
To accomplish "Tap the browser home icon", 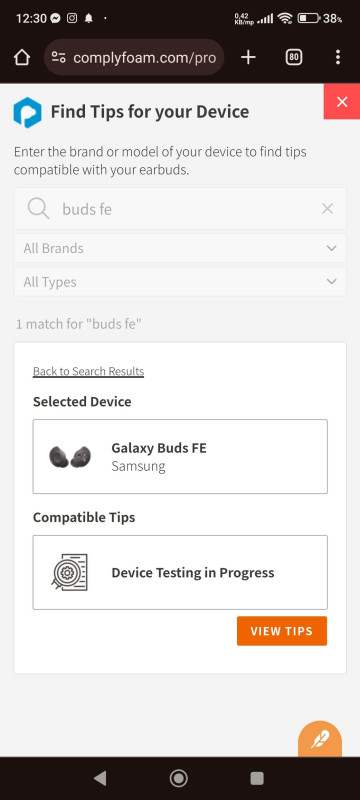I will pos(22,58).
